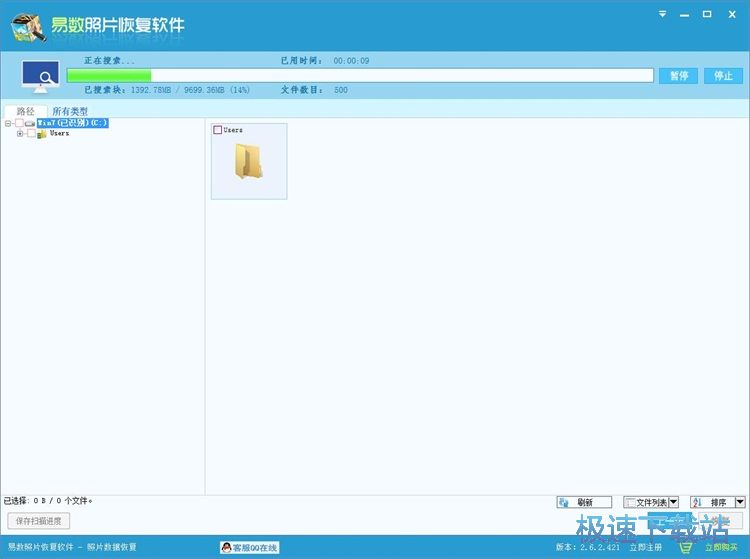
Task: Open the title bar dropdown menu arrow
Action: [662, 14]
